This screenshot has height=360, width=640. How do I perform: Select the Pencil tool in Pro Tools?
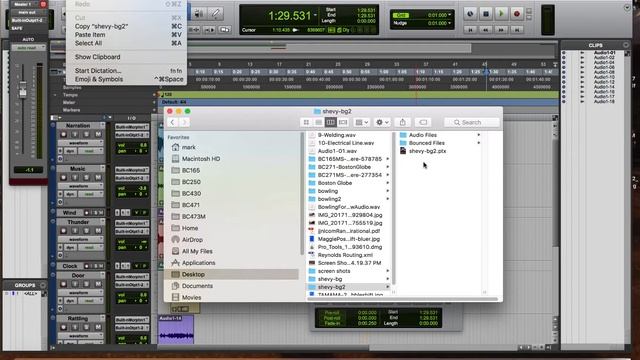click(x=216, y=13)
